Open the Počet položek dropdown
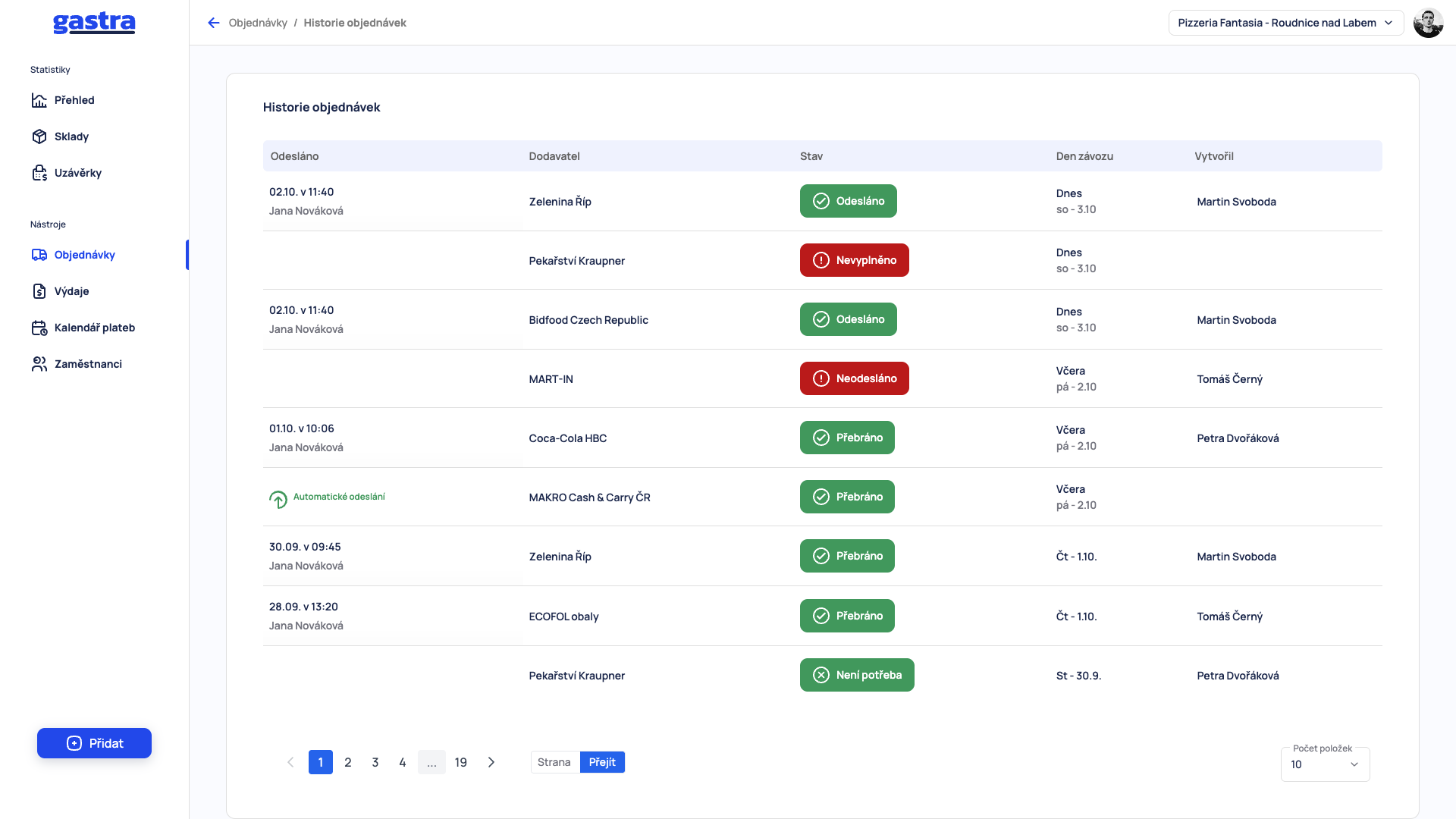 point(1325,764)
